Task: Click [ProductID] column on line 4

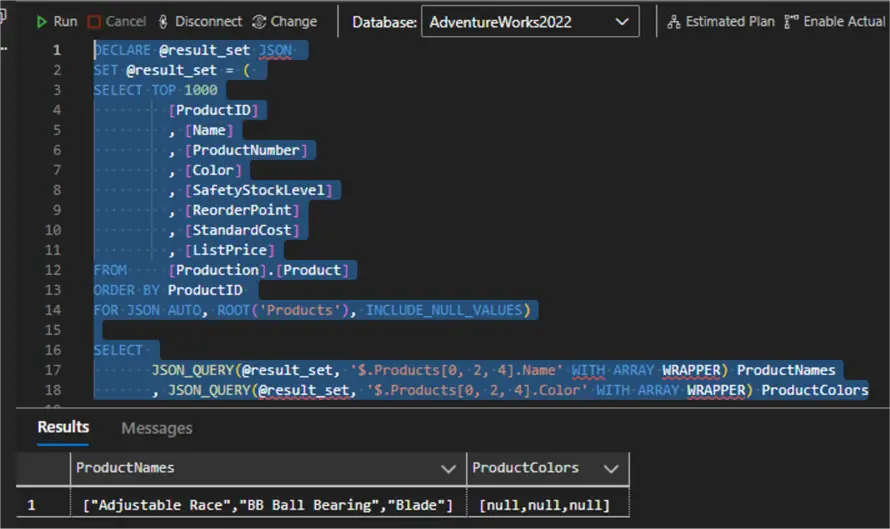Action: tap(213, 110)
